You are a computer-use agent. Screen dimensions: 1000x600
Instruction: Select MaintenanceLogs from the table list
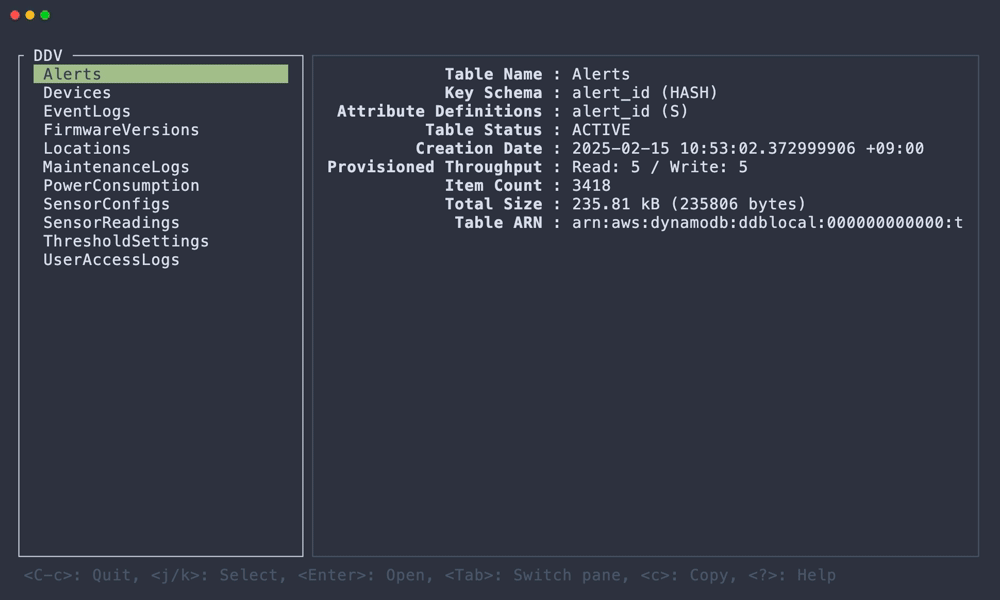point(115,166)
